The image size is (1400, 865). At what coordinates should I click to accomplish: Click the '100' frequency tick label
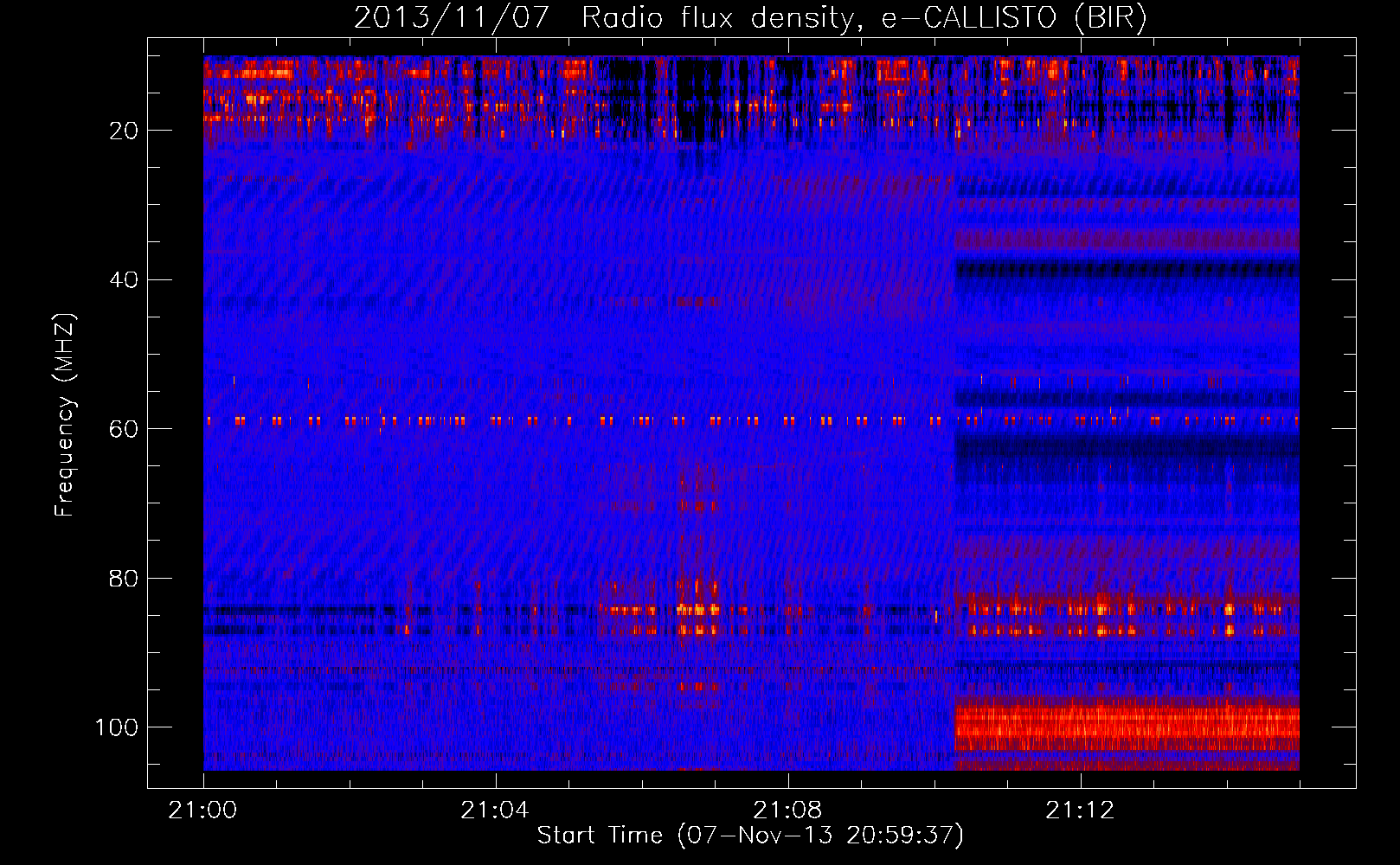pos(118,727)
